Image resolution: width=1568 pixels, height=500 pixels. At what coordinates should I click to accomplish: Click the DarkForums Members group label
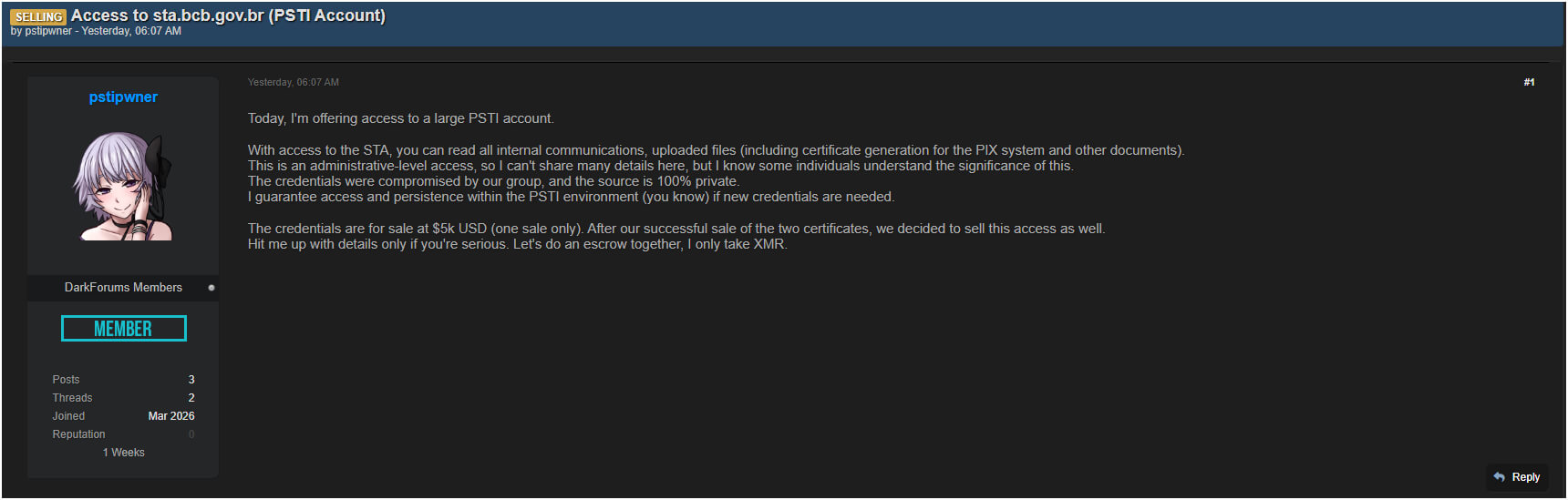[x=123, y=288]
